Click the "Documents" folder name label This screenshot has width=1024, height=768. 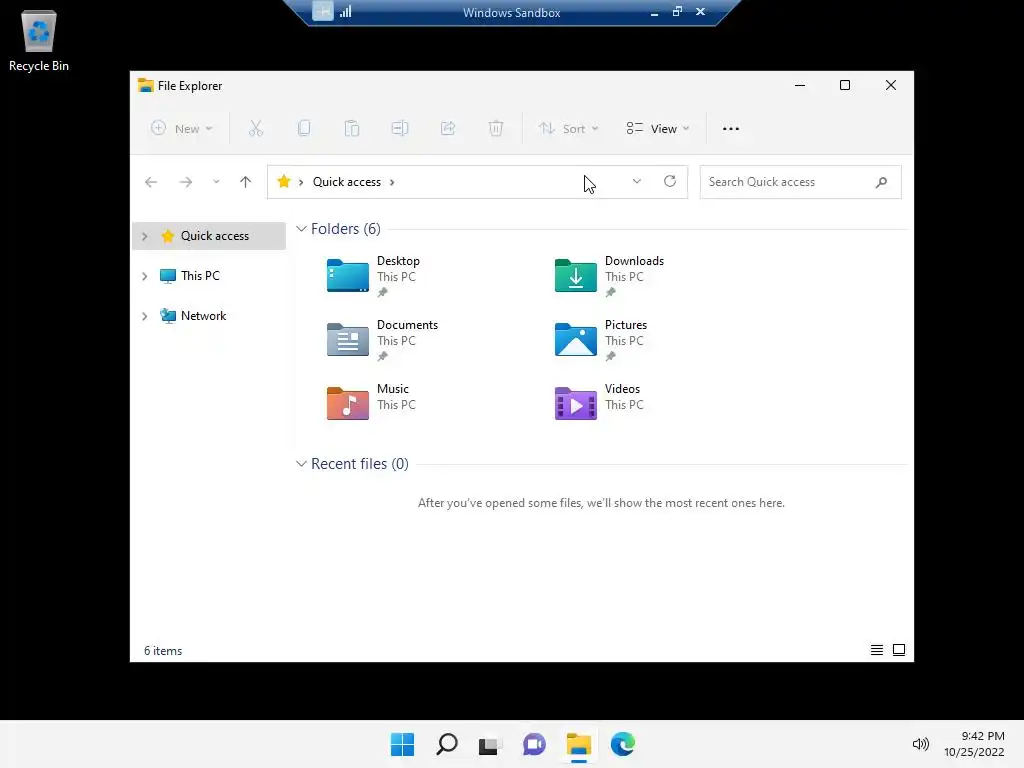[408, 325]
